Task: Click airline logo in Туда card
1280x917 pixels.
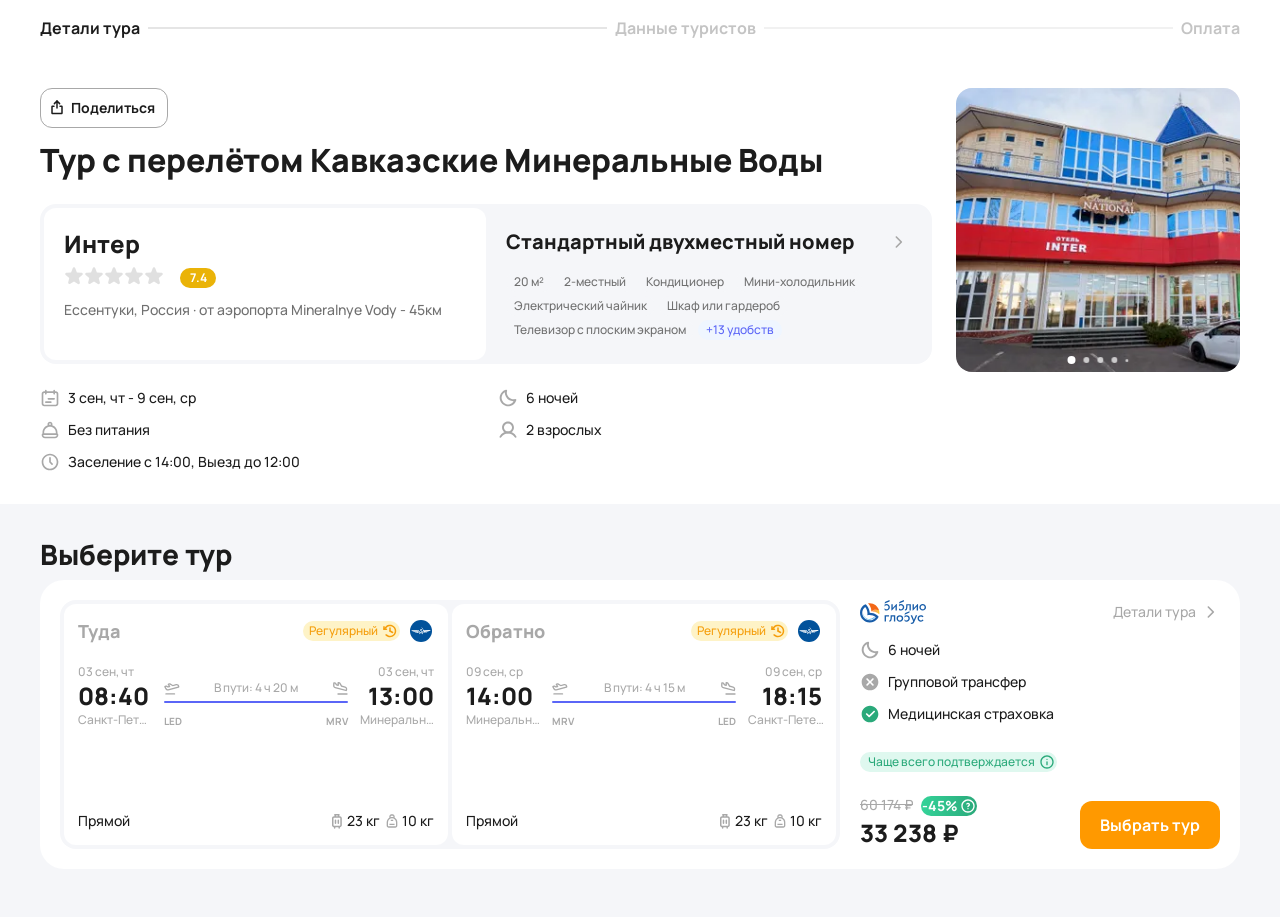Action: [x=421, y=631]
